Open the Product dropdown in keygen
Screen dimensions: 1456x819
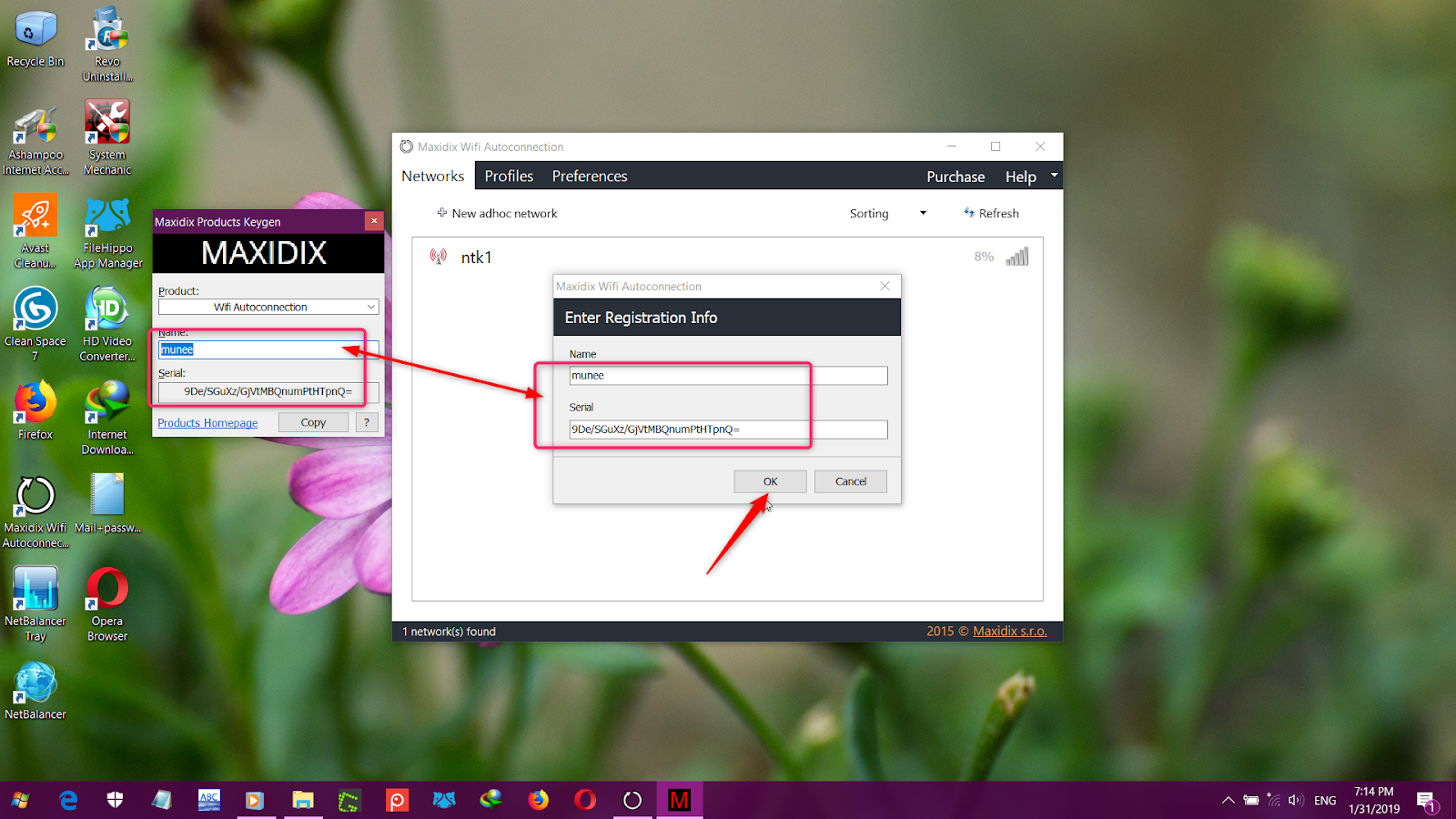point(268,307)
